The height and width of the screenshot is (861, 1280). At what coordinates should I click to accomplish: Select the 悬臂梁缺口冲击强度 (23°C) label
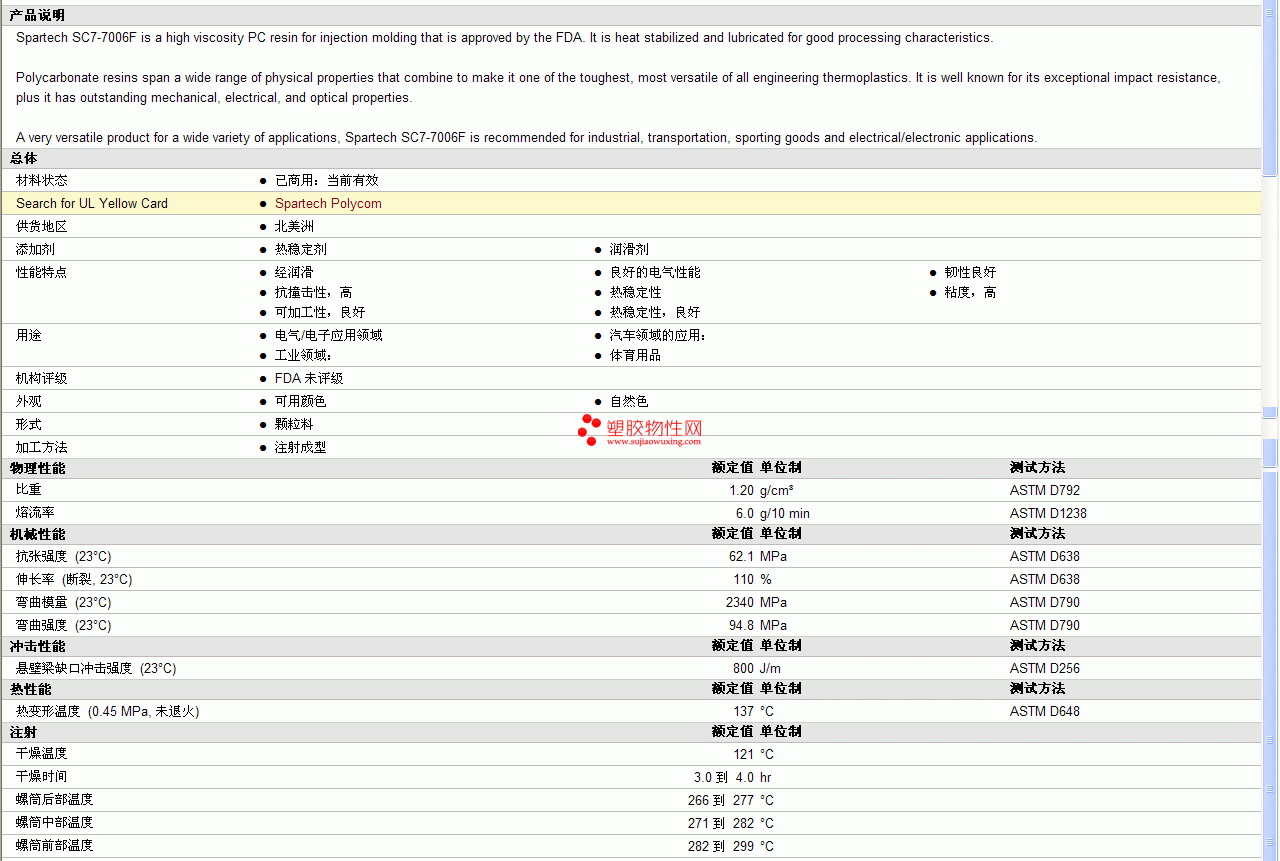click(96, 668)
